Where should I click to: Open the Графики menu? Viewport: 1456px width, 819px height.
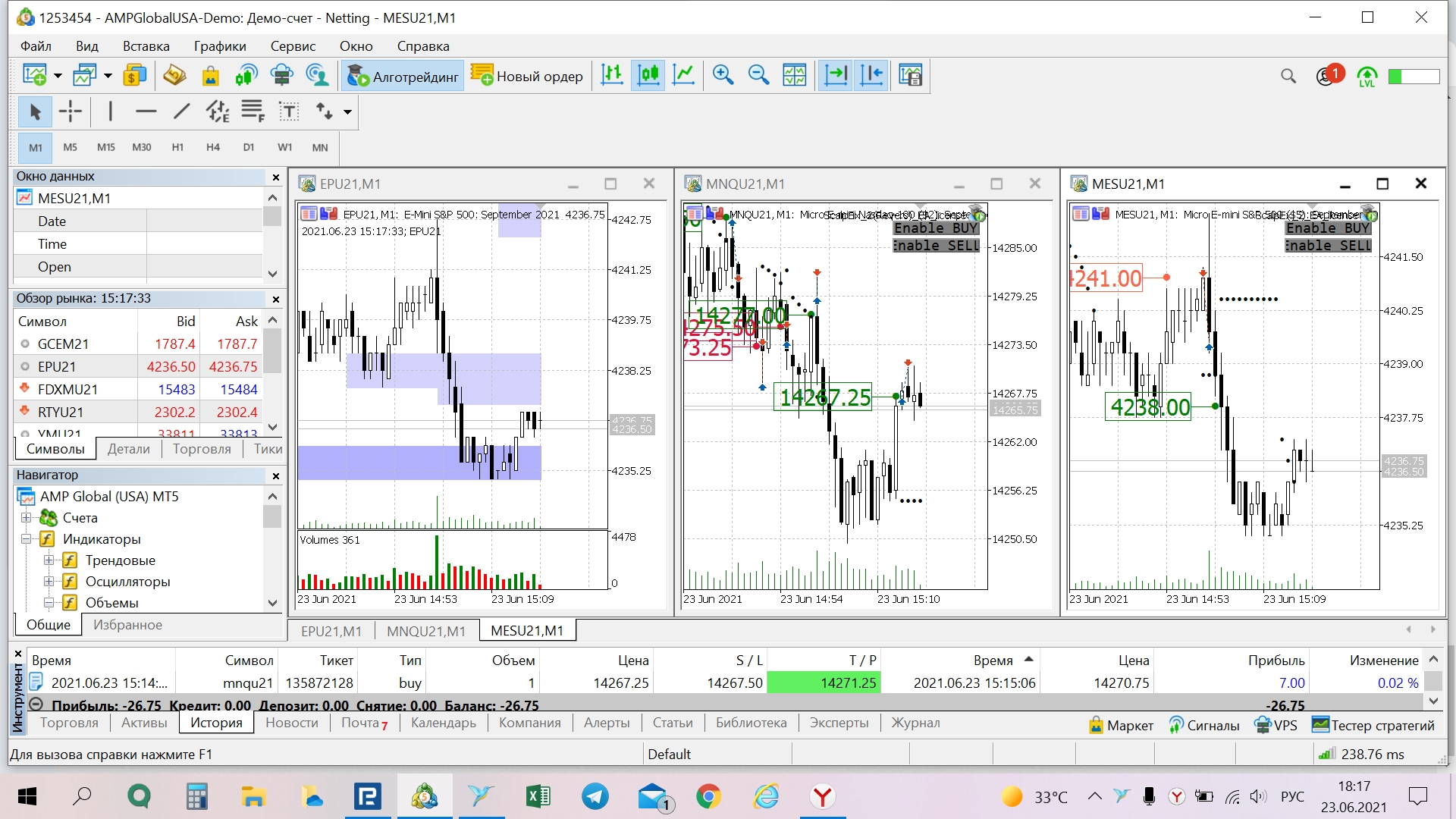point(219,46)
